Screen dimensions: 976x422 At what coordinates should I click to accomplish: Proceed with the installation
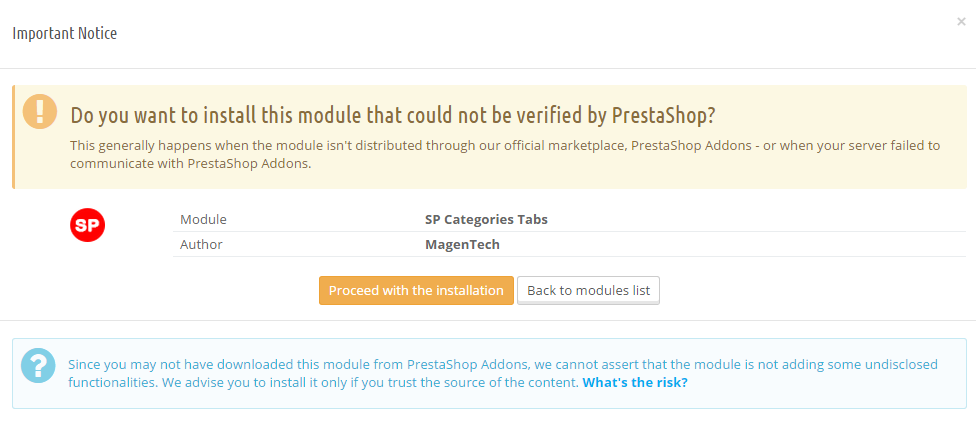416,291
